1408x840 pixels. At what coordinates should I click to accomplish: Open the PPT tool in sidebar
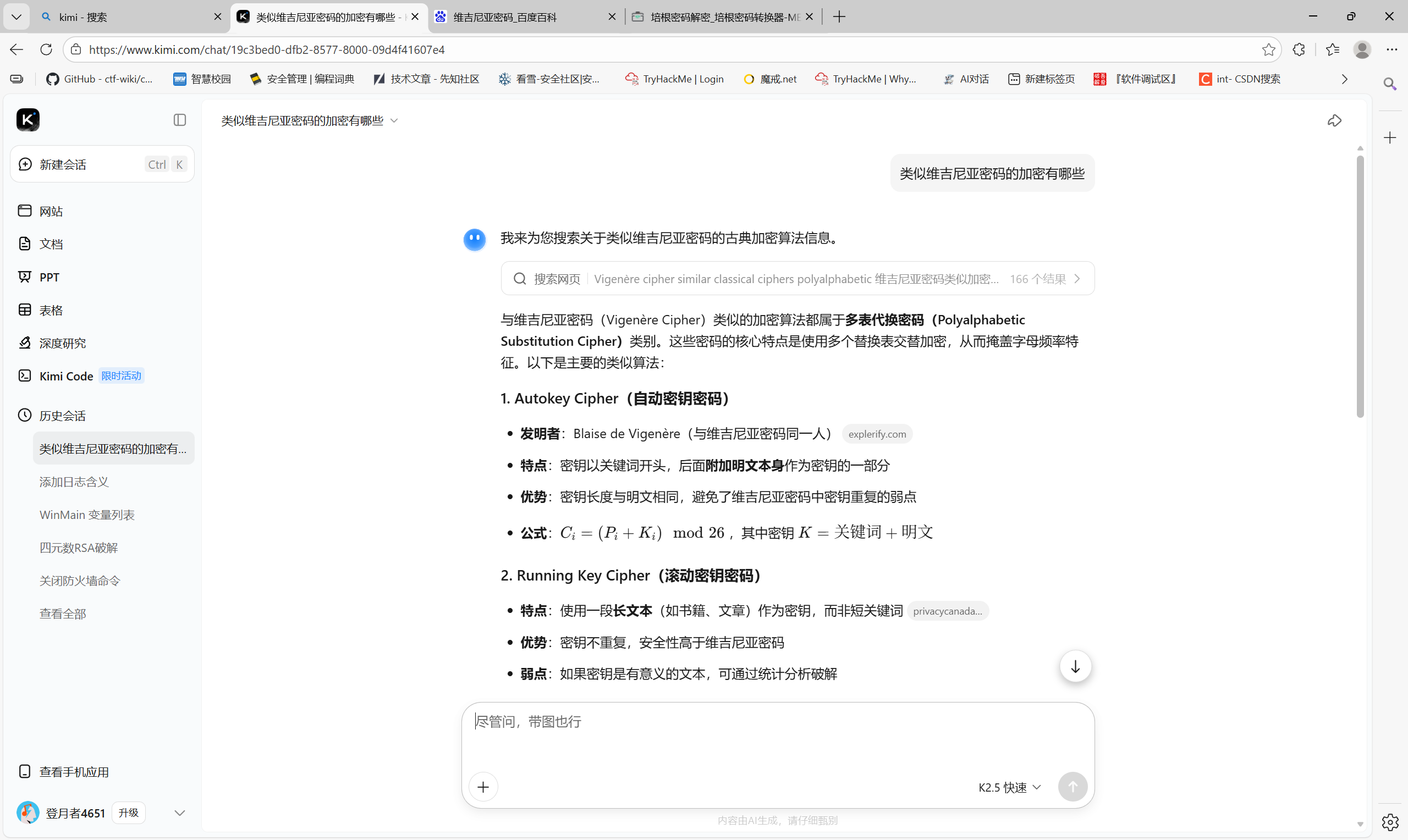click(x=50, y=278)
